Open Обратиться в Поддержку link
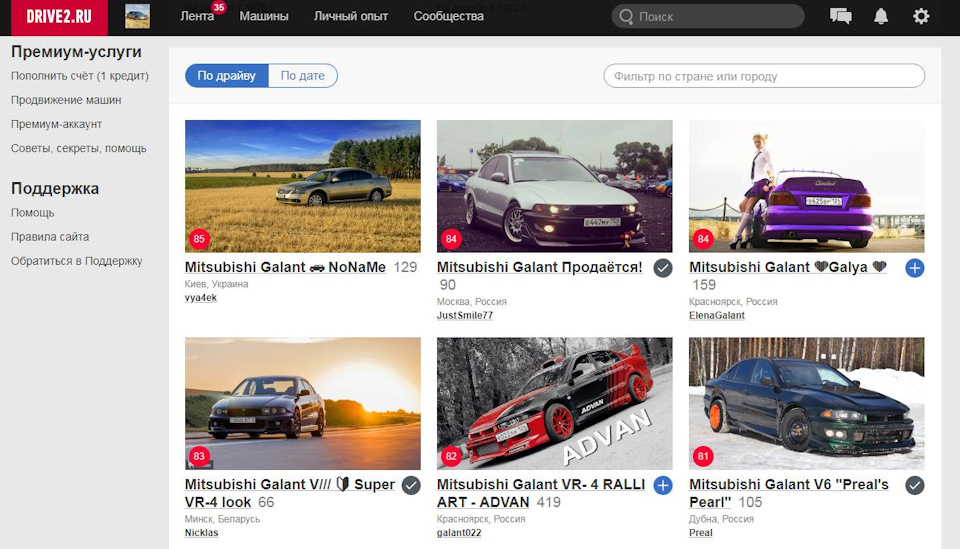 click(77, 261)
